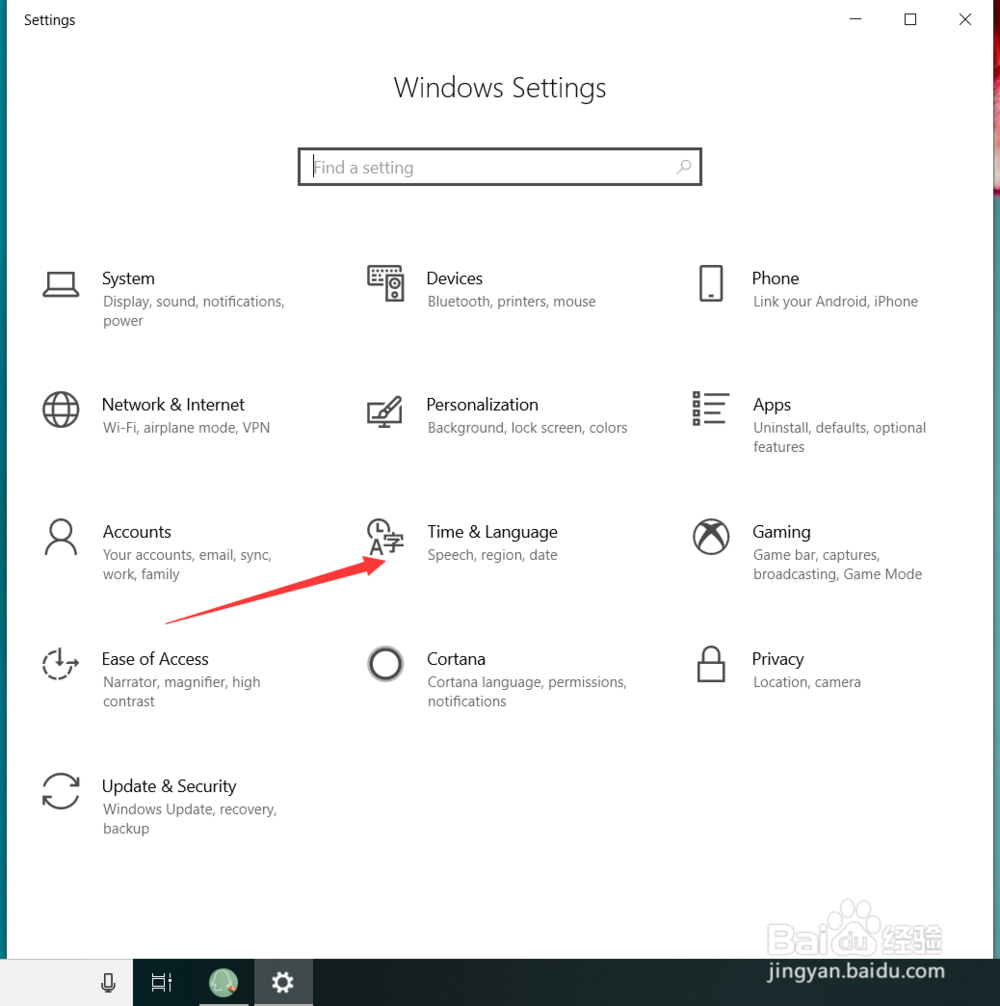Screen dimensions: 1000x1006
Task: Open System settings title
Action: coord(128,278)
